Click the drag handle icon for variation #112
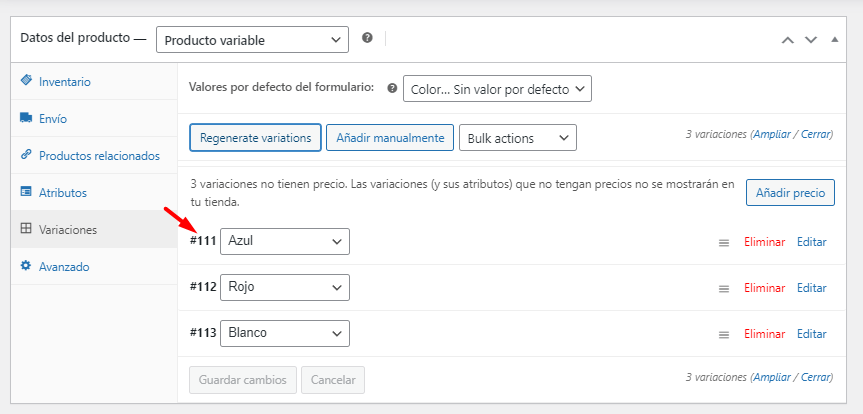This screenshot has height=414, width=863. pos(724,288)
